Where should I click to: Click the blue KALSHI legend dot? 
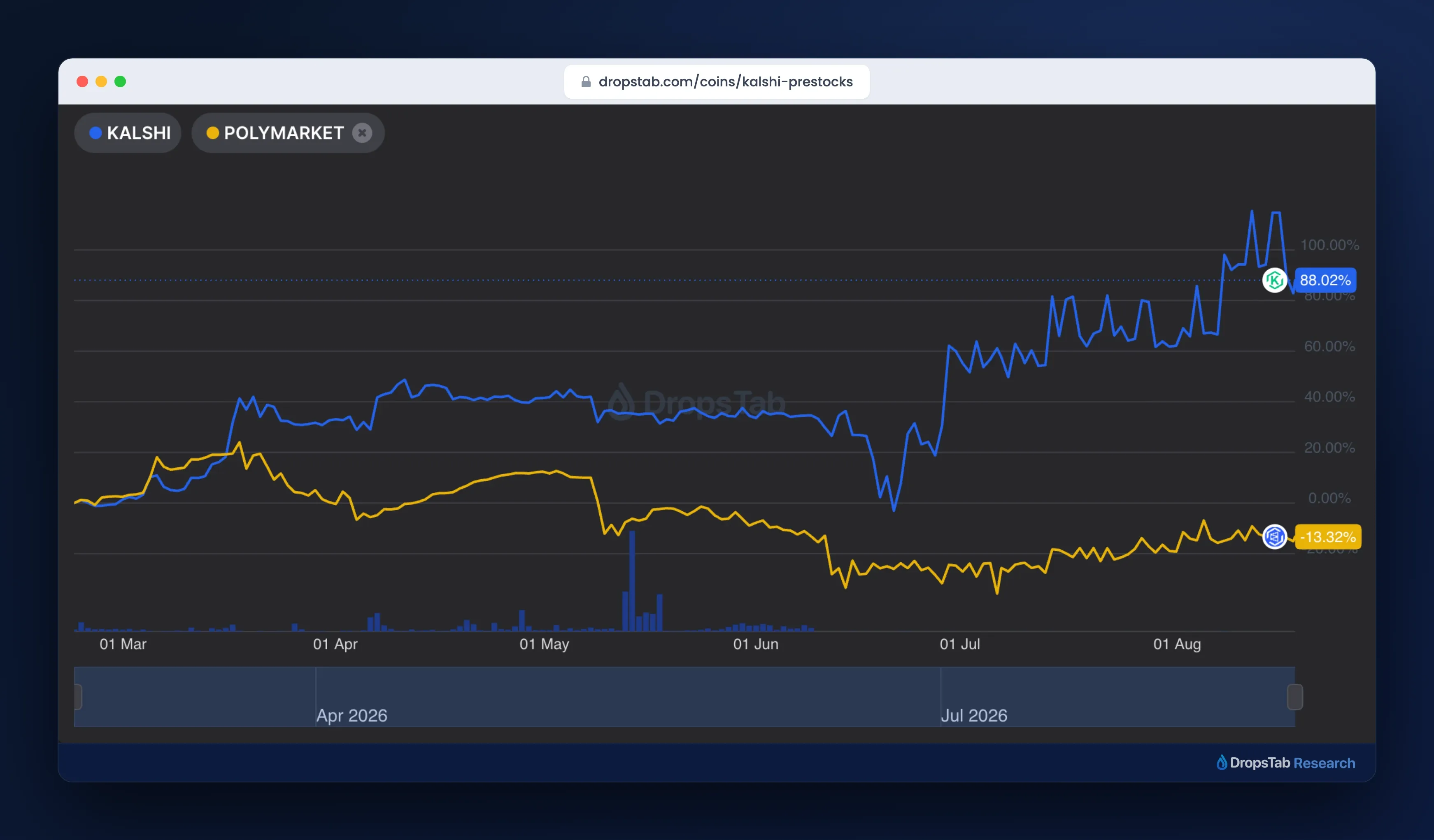pos(95,133)
